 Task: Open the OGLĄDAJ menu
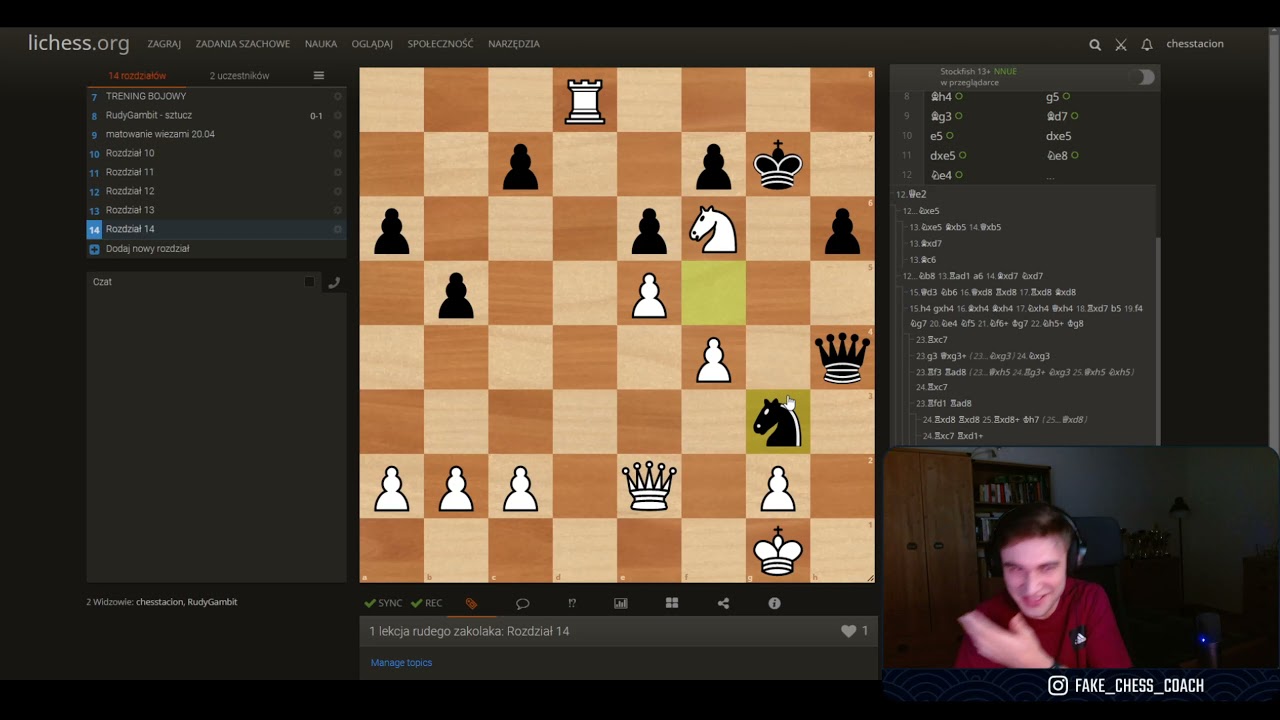tap(372, 44)
